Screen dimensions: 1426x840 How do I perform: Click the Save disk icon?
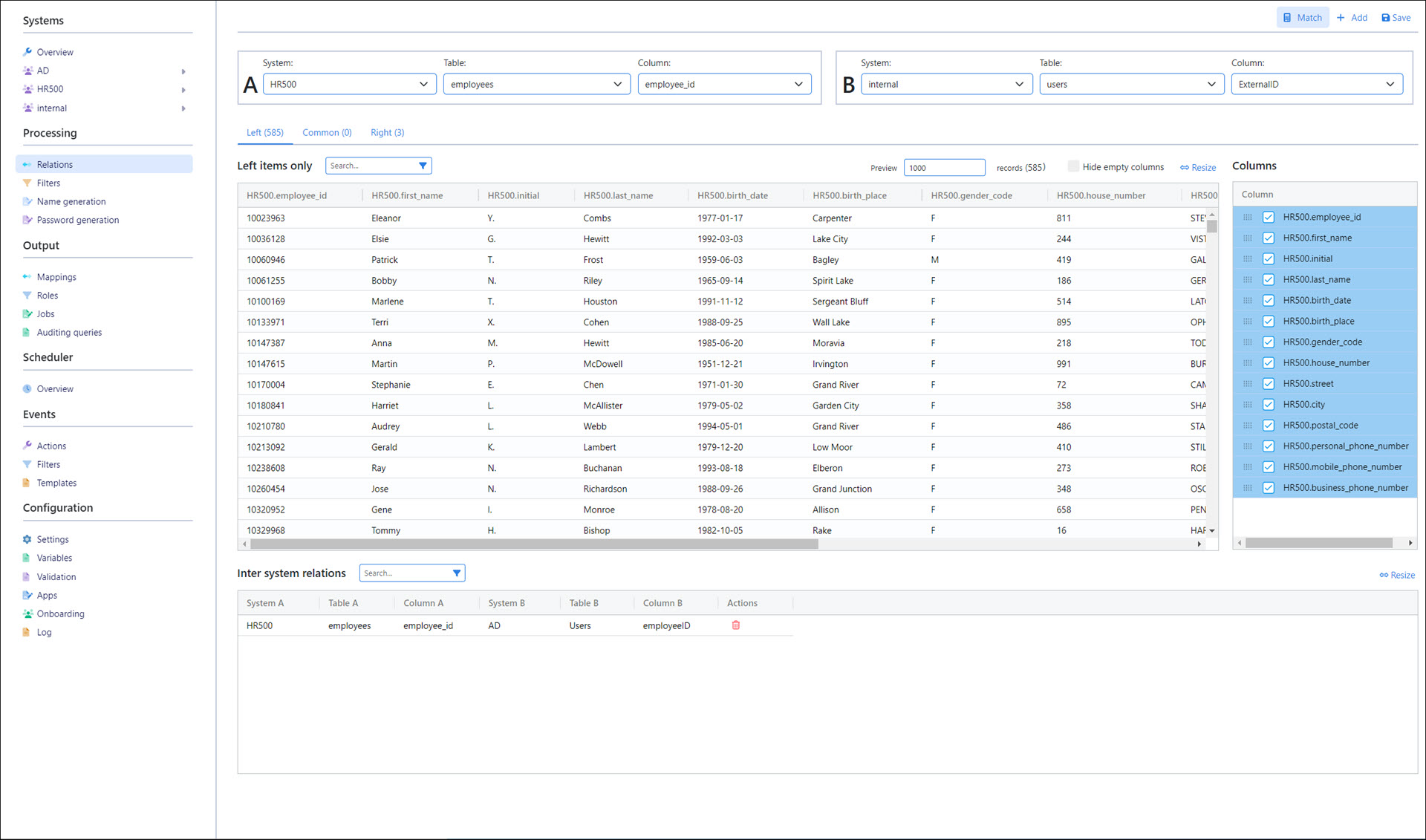tap(1385, 18)
